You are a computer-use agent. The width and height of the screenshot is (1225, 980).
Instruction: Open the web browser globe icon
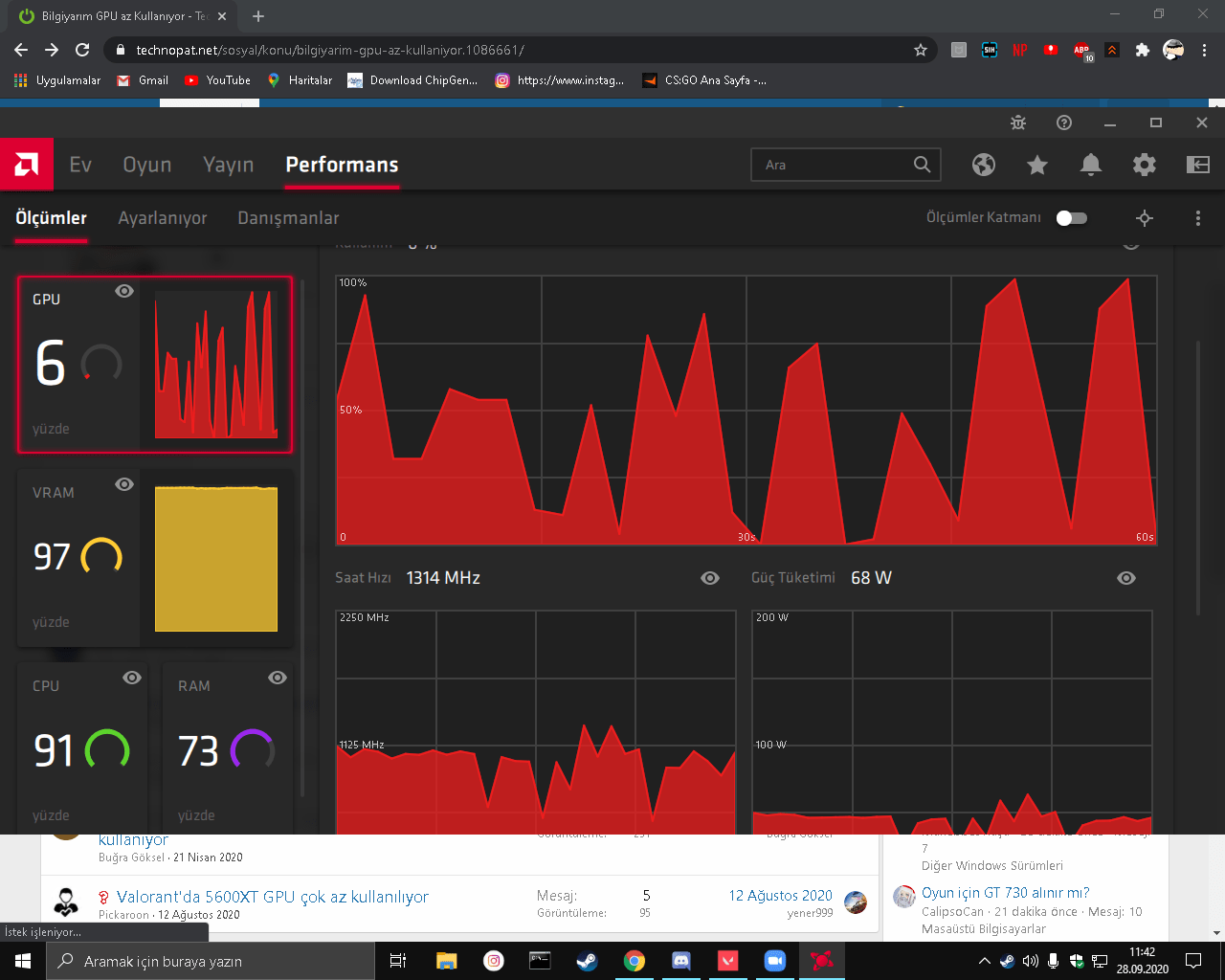point(984,165)
